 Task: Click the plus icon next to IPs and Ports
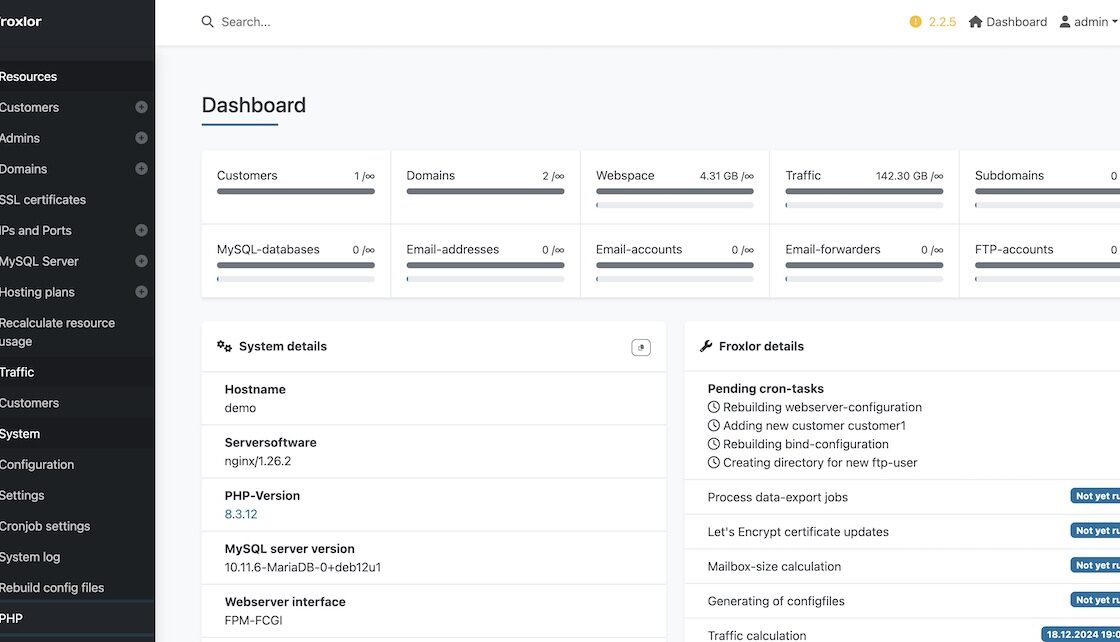click(141, 230)
